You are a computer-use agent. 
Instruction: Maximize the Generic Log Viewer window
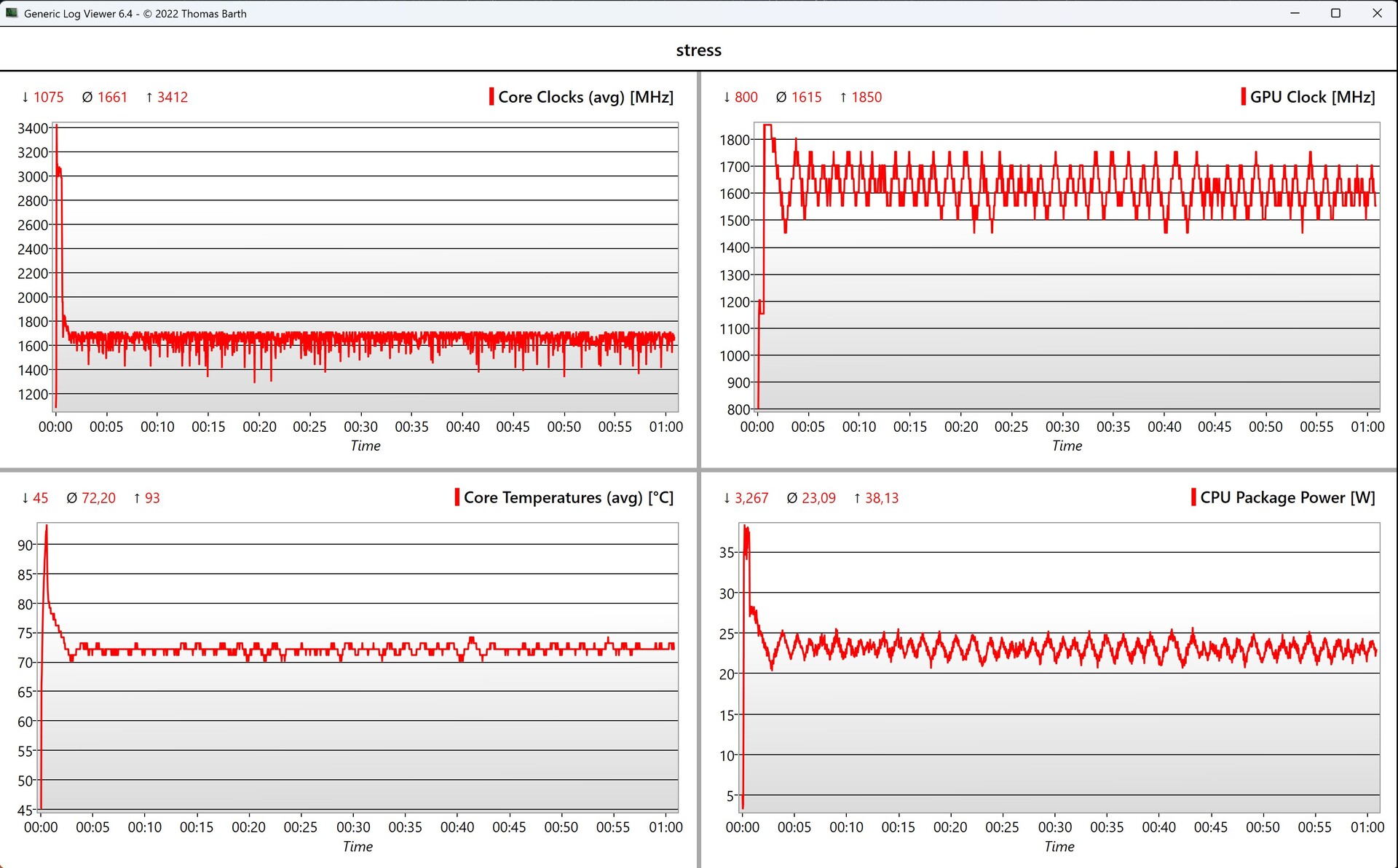(x=1335, y=13)
